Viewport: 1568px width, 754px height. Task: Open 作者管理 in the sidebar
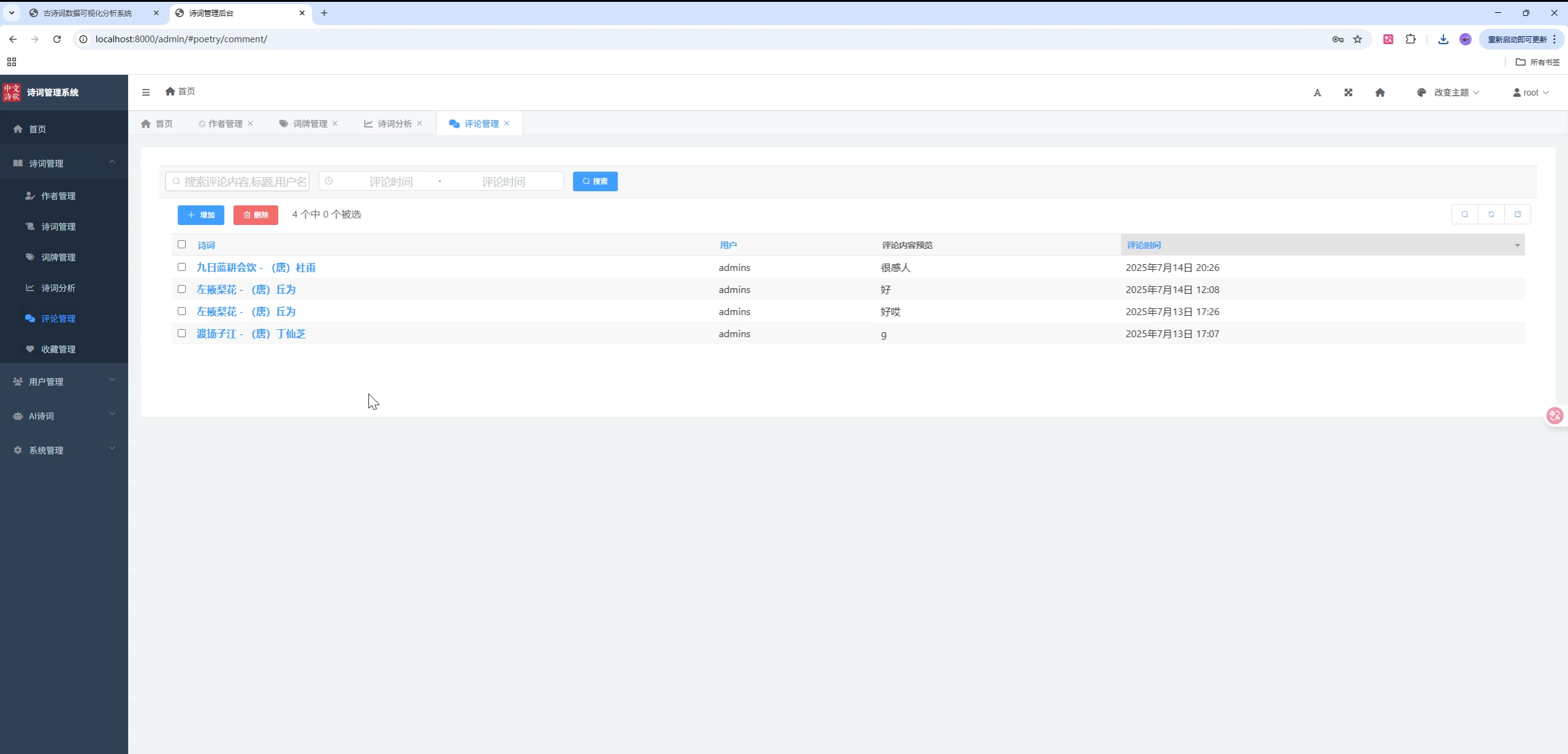[x=64, y=196]
